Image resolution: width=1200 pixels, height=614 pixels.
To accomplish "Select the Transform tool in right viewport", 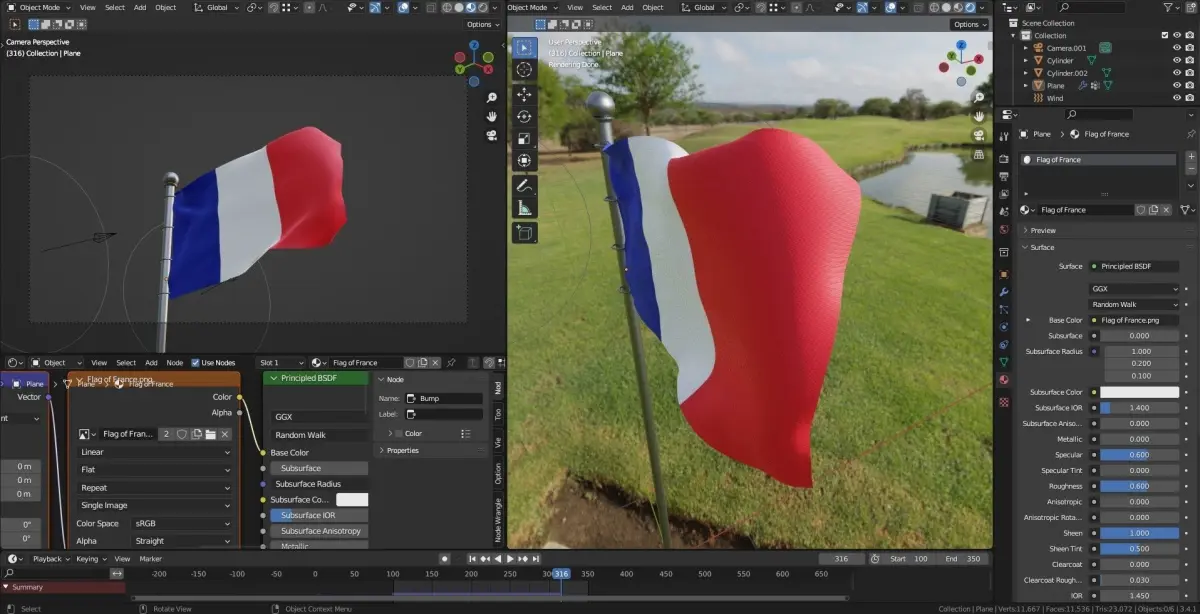I will (525, 161).
